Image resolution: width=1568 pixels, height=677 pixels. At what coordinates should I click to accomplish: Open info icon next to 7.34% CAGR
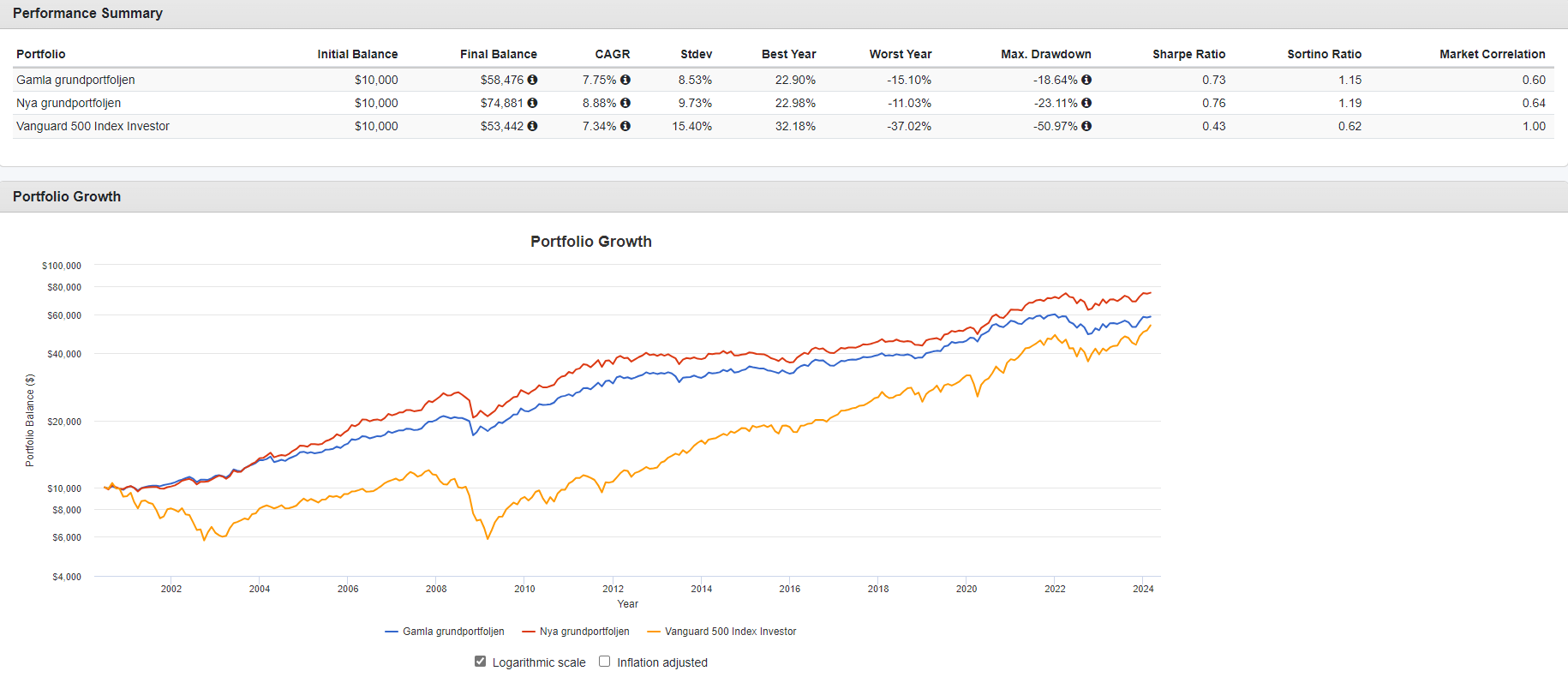click(625, 126)
